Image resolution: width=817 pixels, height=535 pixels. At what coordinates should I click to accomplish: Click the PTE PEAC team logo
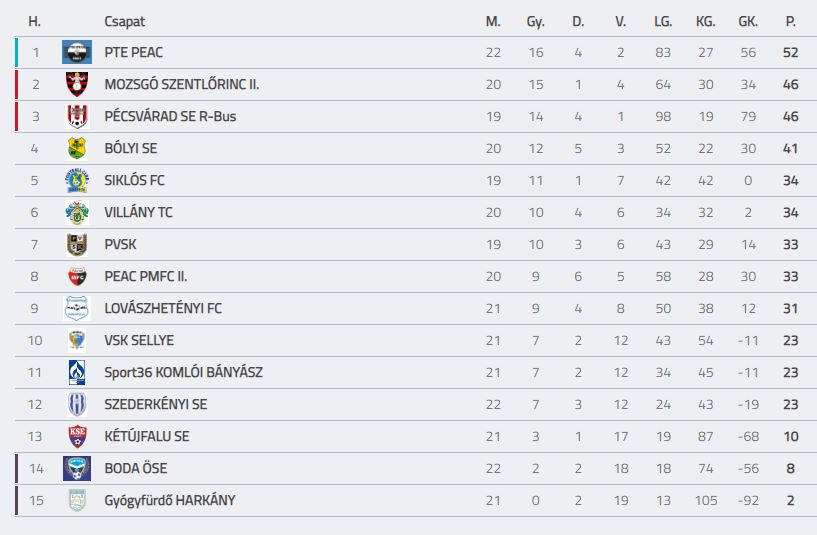(77, 52)
